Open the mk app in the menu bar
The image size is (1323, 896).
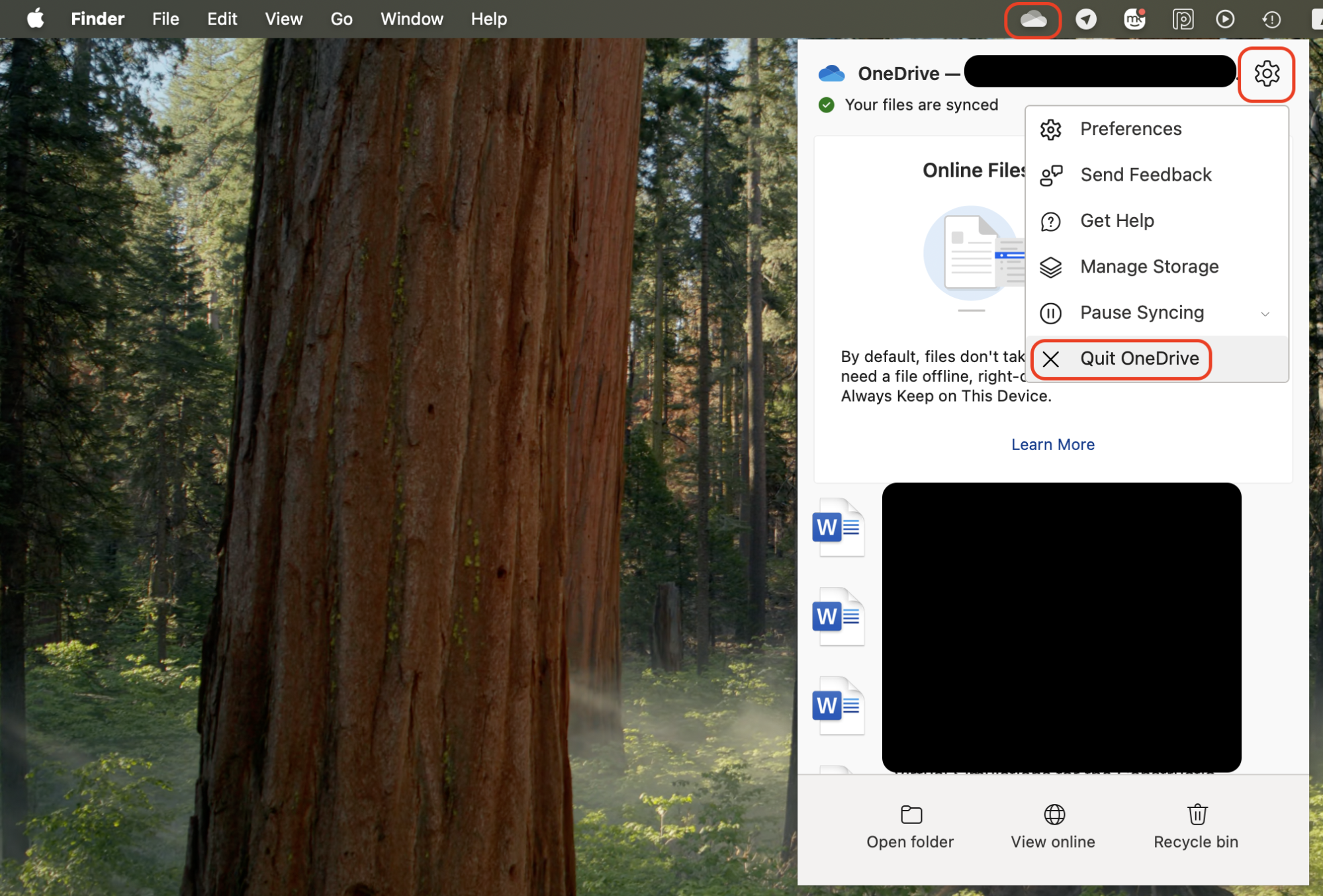pyautogui.click(x=1134, y=19)
